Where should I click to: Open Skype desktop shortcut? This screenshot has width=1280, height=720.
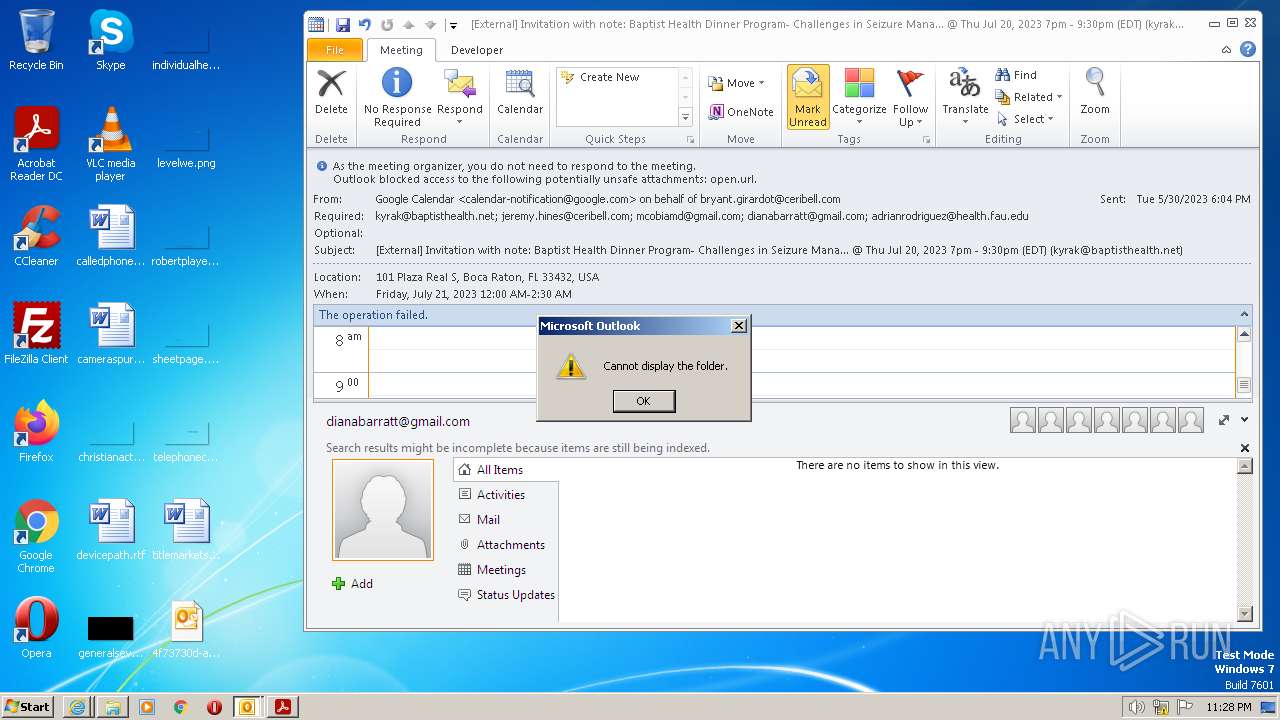(x=110, y=40)
